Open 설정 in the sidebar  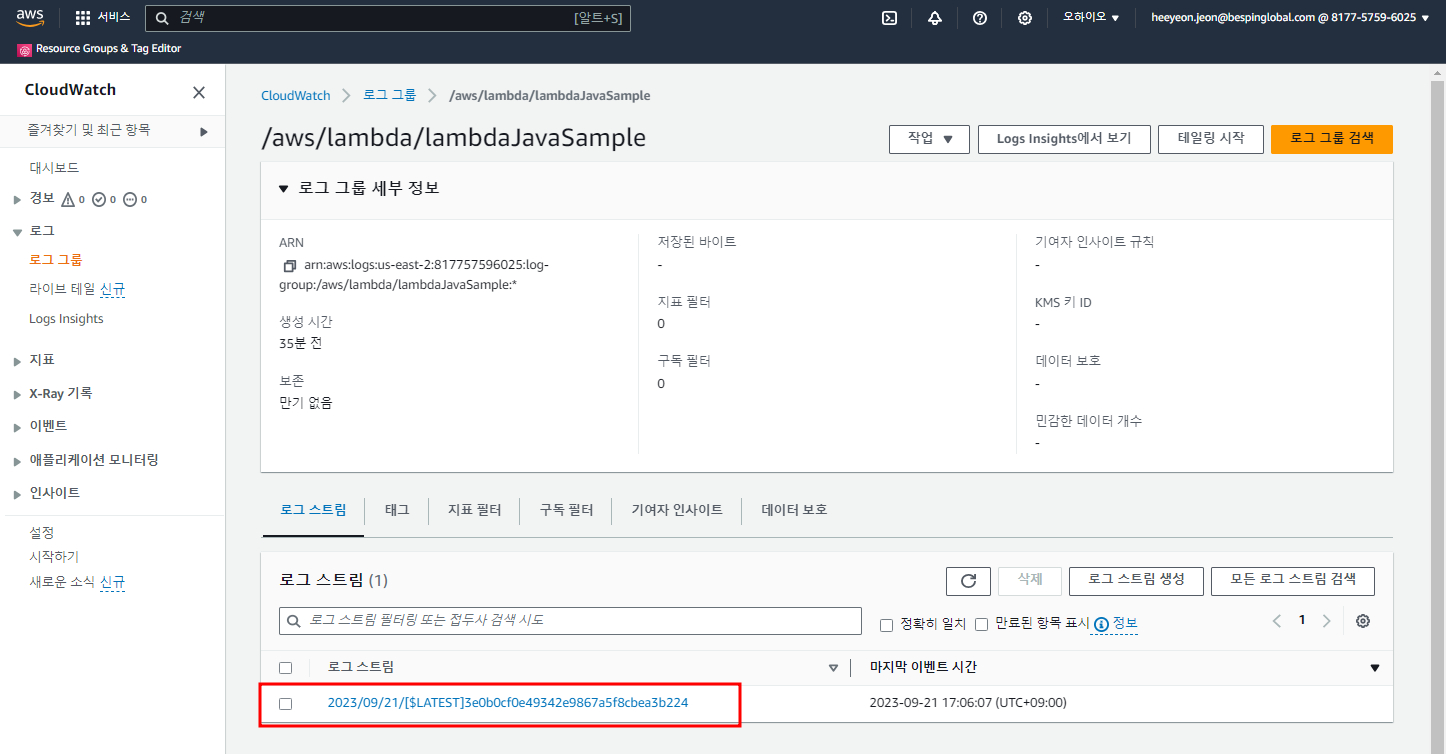click(42, 533)
